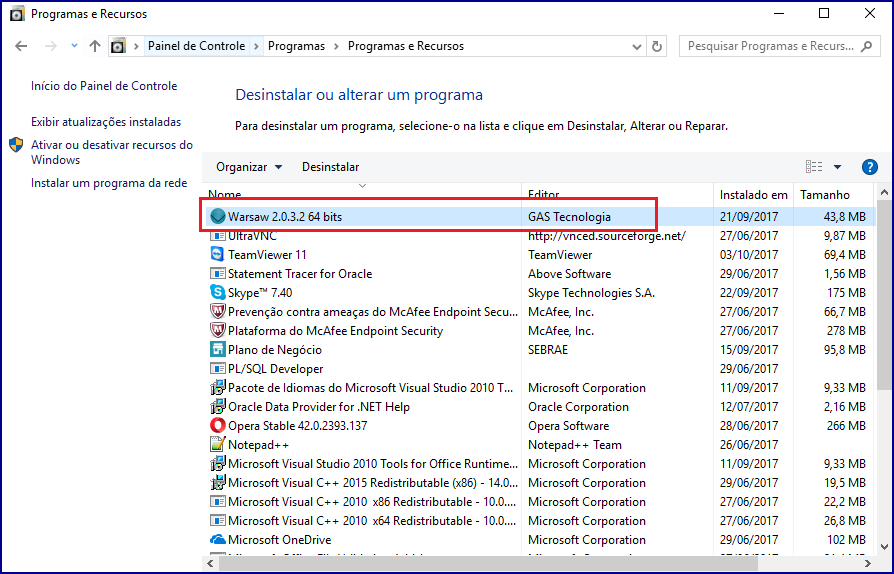This screenshot has width=894, height=574.
Task: Click the Oracle Data Provider icon
Action: point(218,406)
